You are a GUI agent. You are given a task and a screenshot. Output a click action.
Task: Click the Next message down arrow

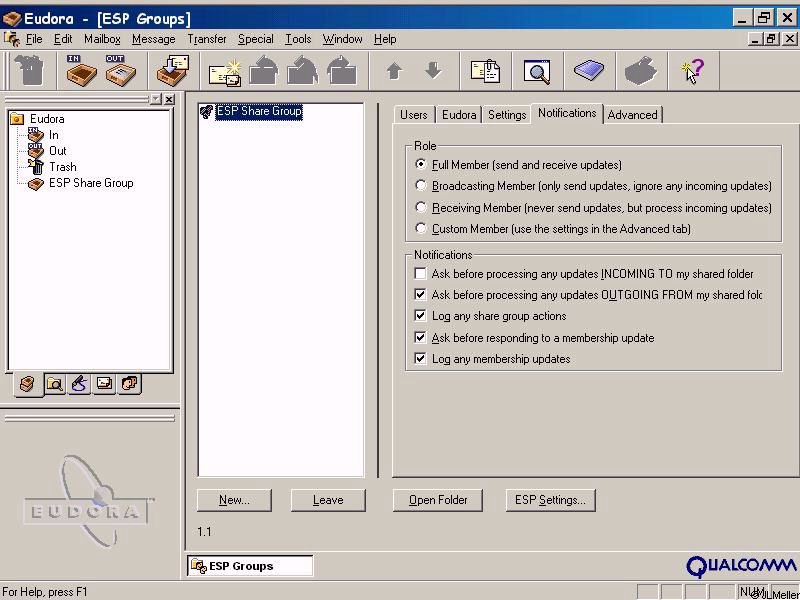pos(433,71)
